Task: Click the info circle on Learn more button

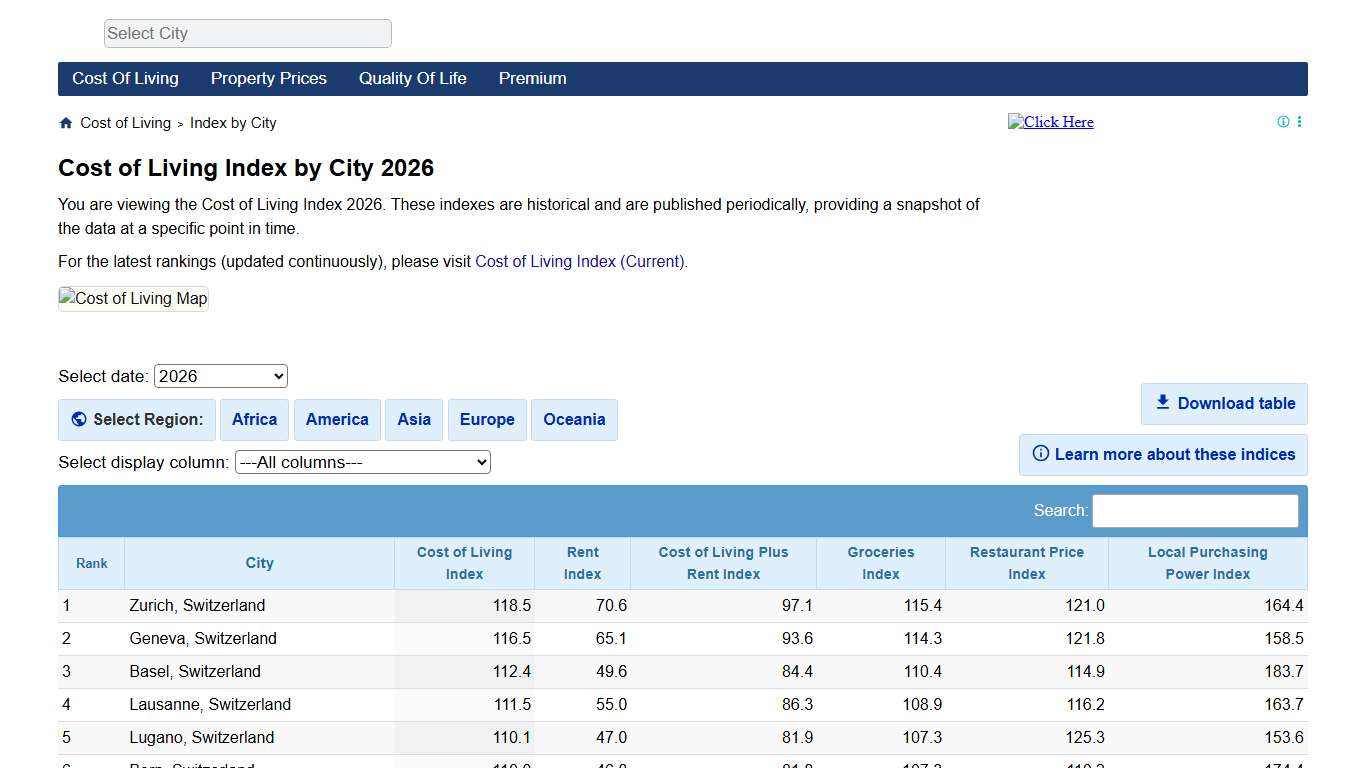Action: point(1040,454)
